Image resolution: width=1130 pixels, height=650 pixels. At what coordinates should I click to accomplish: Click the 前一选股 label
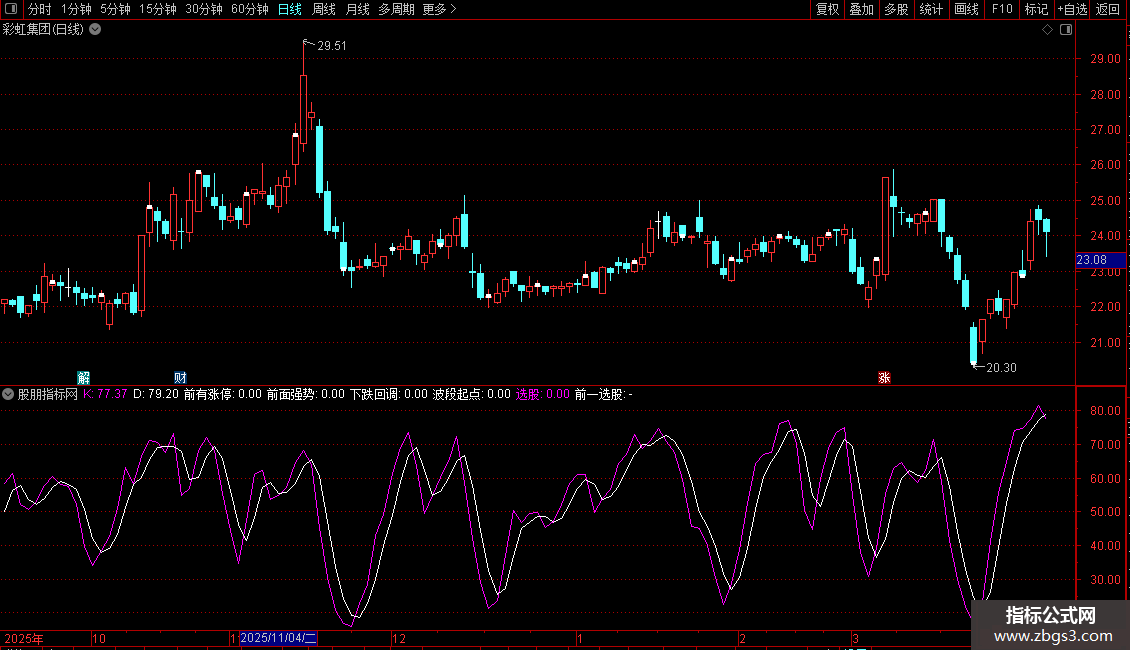coord(604,394)
